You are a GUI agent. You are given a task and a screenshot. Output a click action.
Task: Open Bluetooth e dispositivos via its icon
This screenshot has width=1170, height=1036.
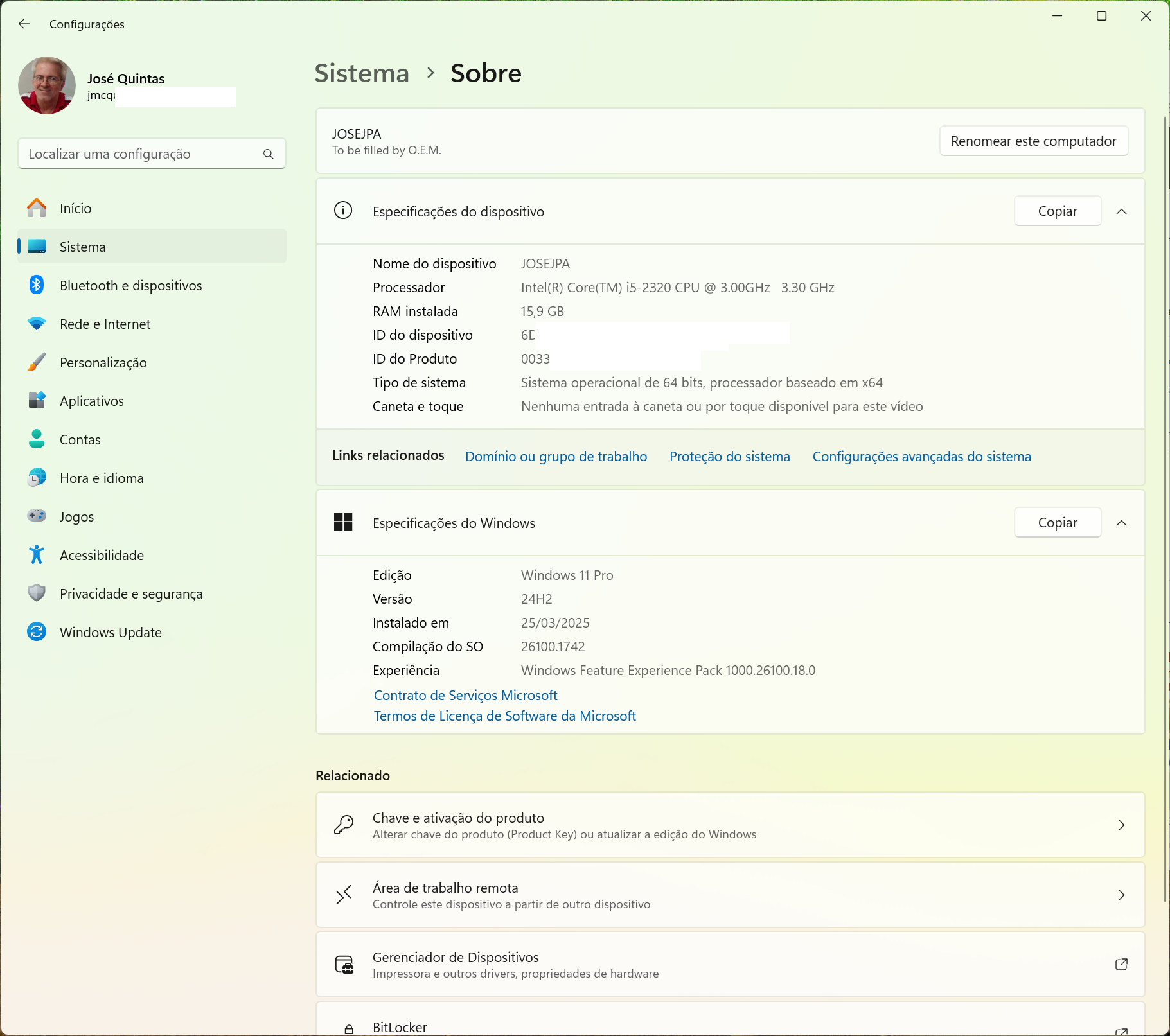37,285
